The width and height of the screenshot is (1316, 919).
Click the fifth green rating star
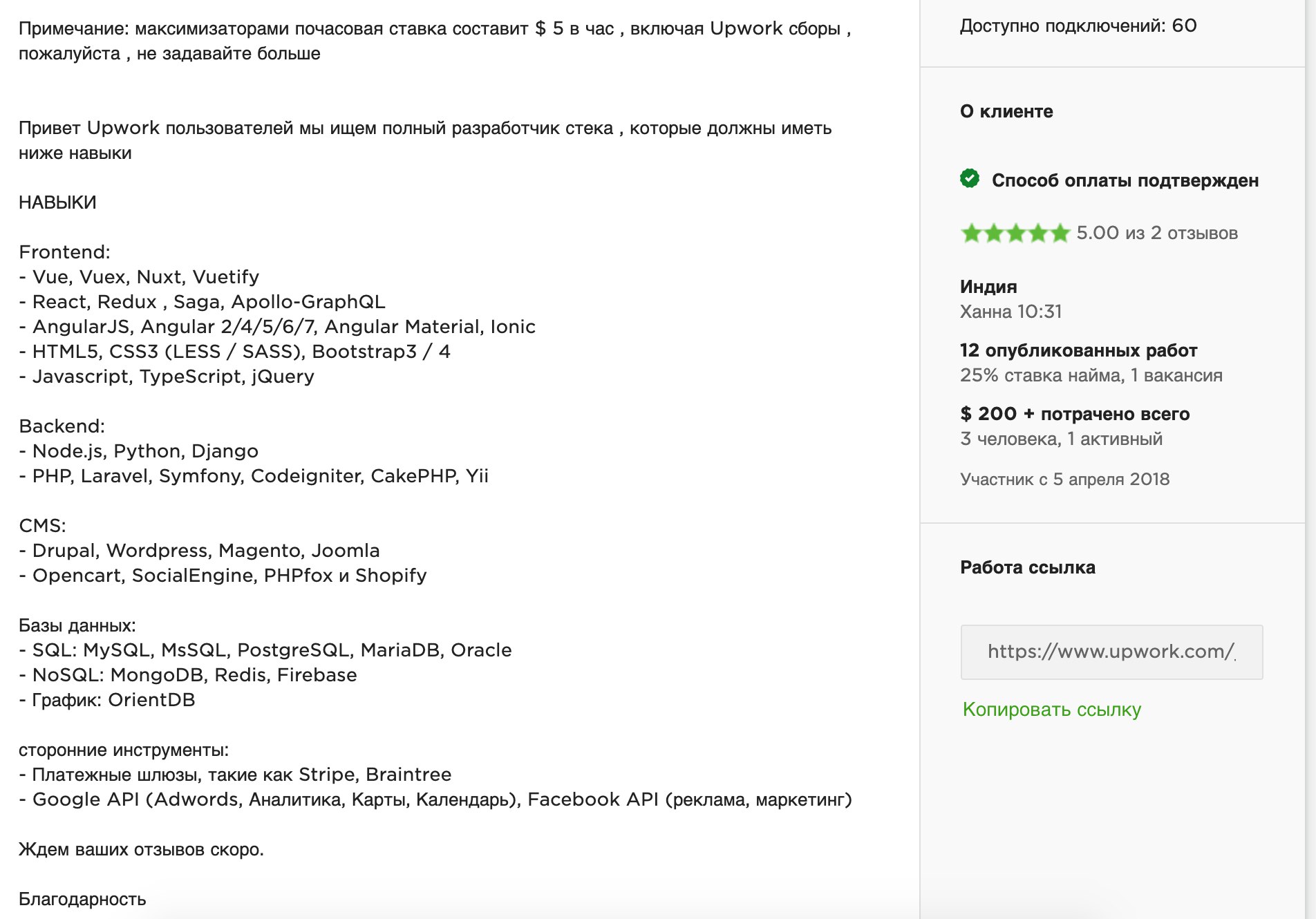click(1060, 234)
